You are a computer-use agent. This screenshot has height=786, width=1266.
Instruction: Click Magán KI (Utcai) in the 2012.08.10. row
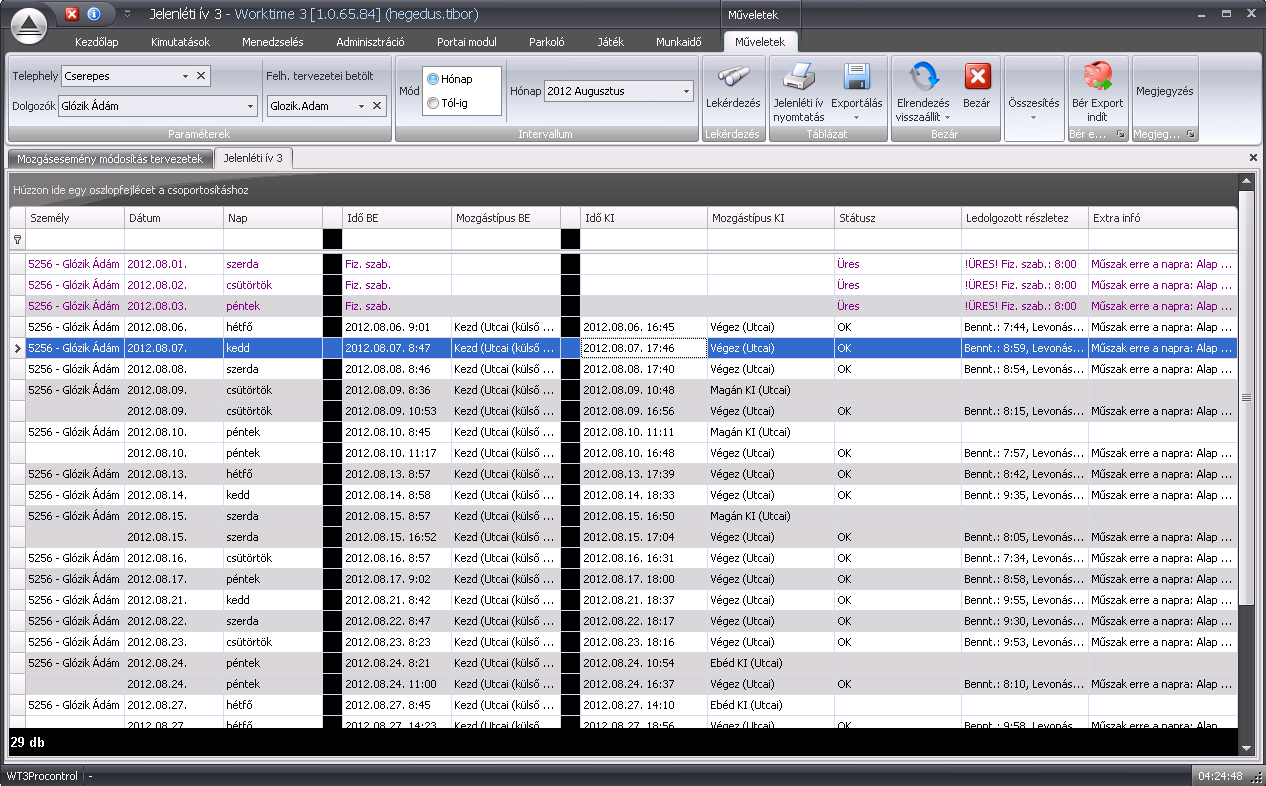pos(771,432)
